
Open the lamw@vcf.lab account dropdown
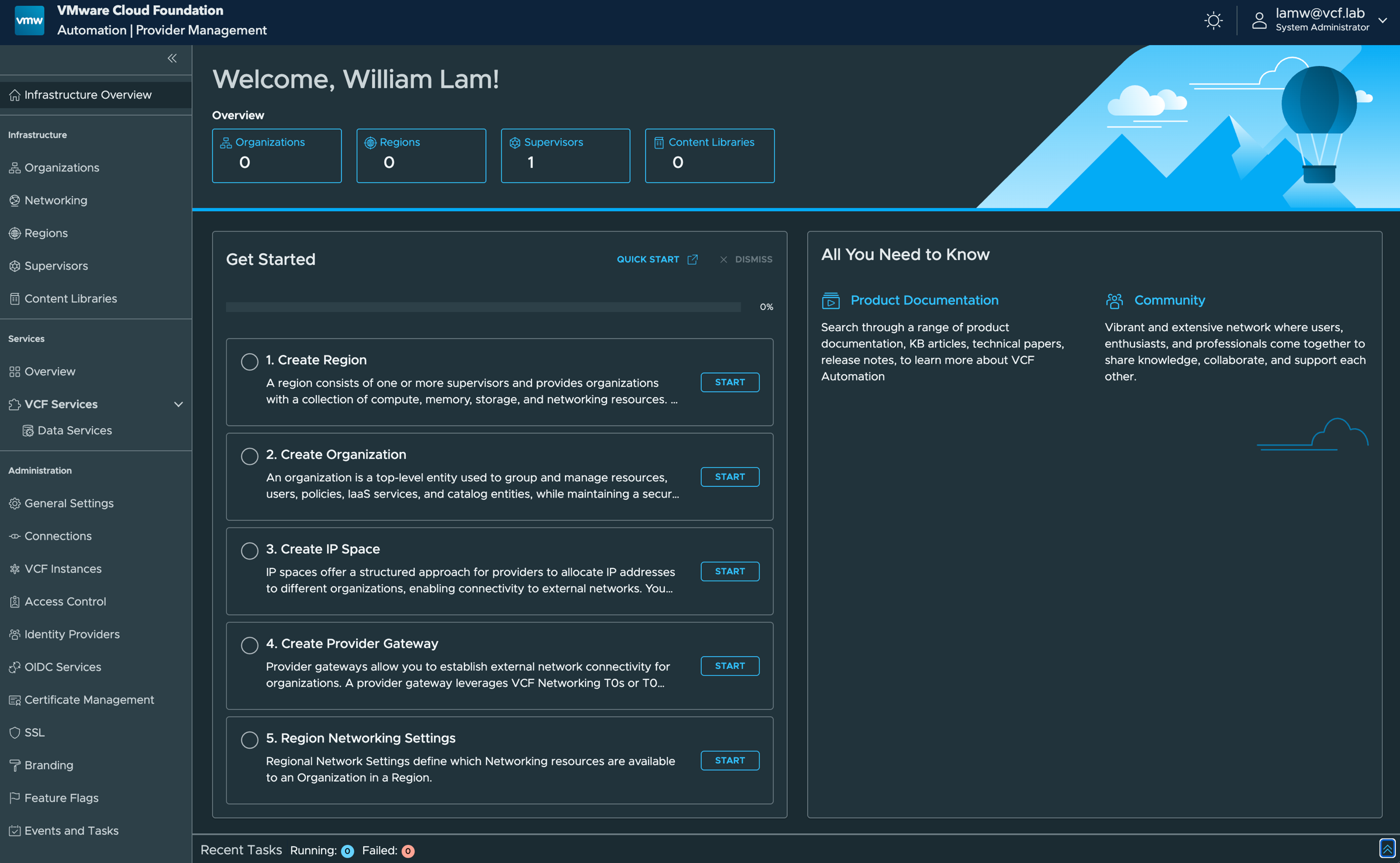click(1383, 20)
